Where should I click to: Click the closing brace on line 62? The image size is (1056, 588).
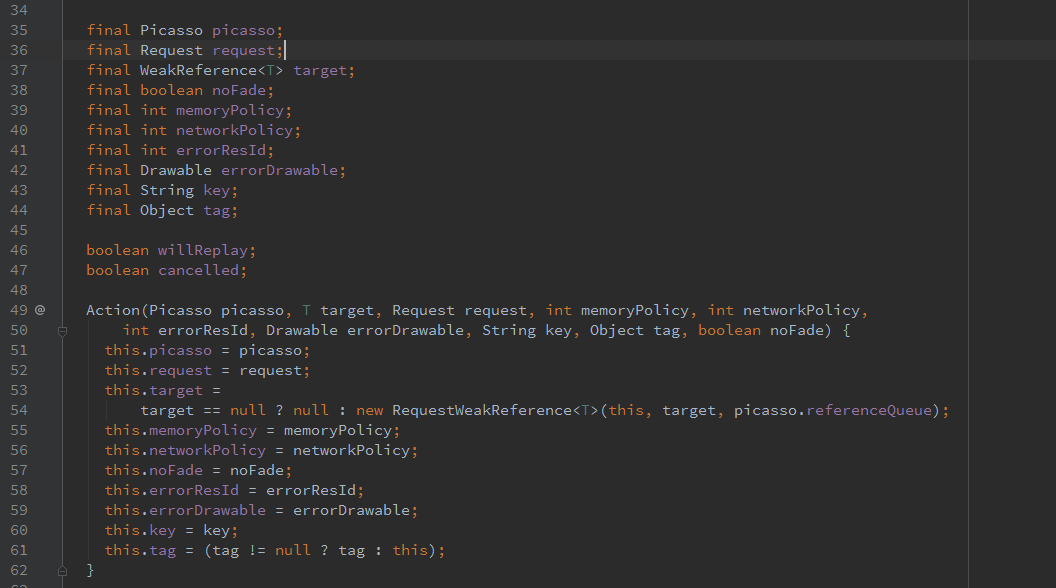tap(90, 570)
